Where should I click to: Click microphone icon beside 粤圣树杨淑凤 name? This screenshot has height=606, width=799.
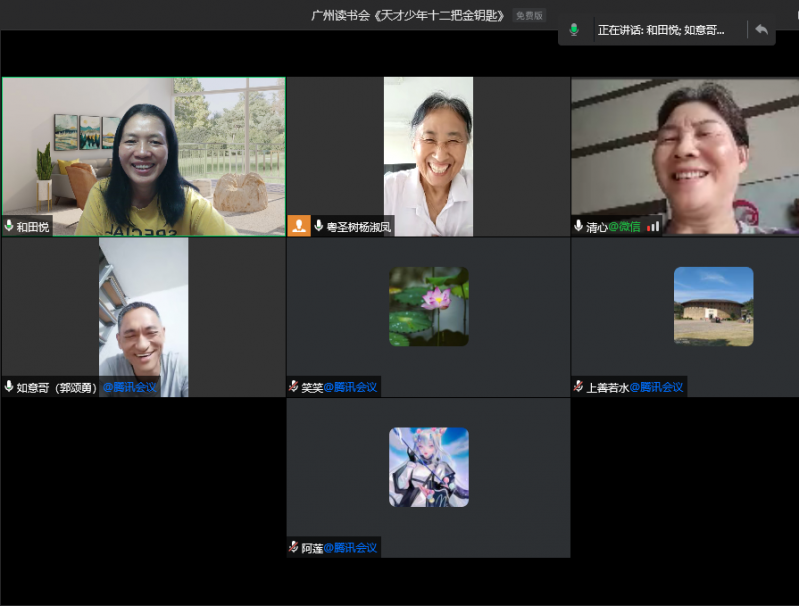tap(319, 227)
